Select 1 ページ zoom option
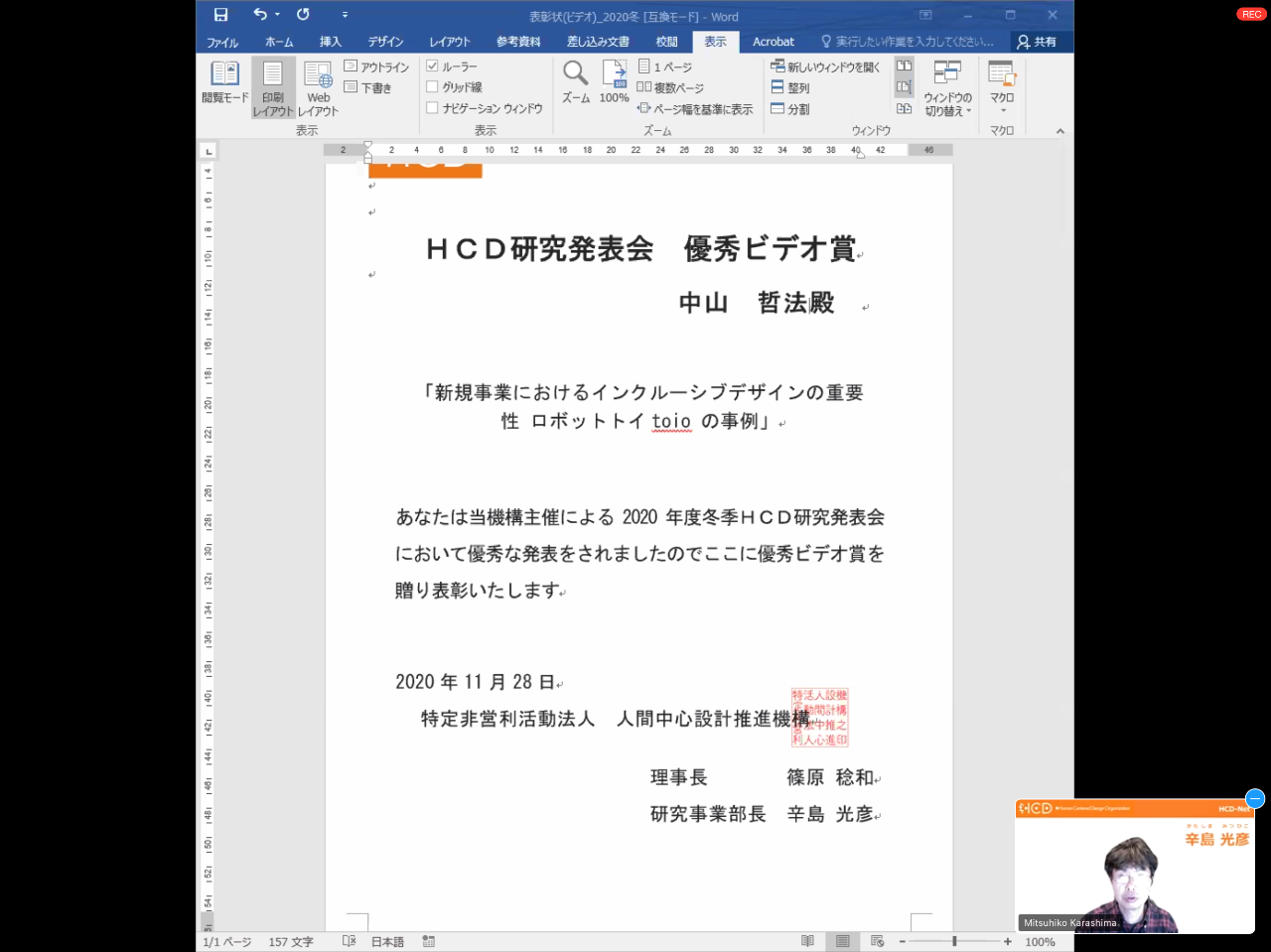The image size is (1271, 952). pos(664,67)
